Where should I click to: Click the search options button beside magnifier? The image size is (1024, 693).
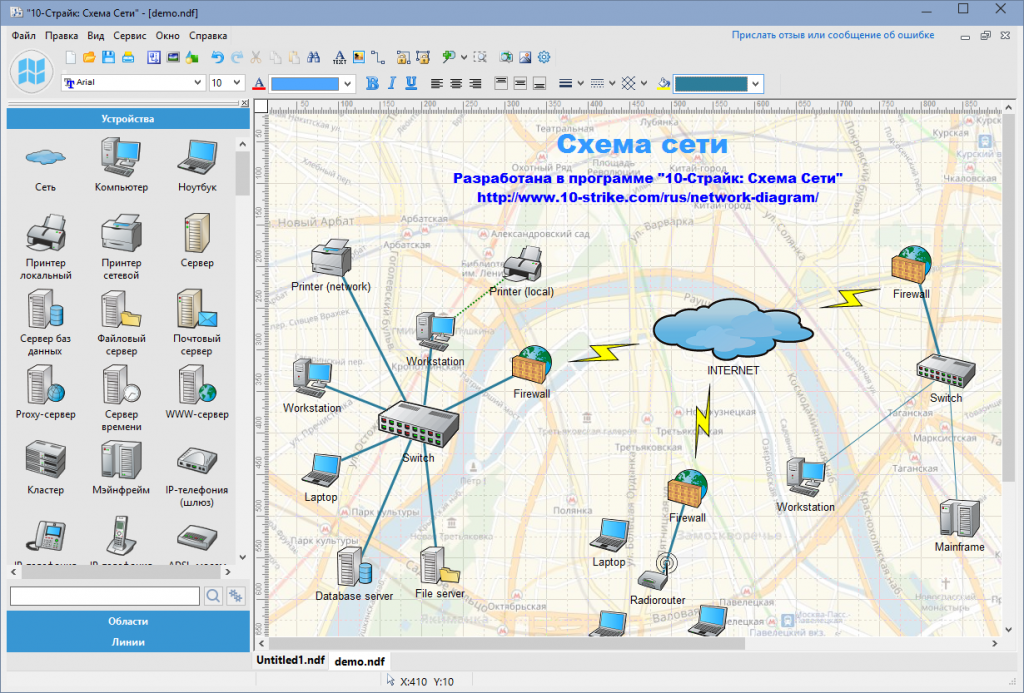click(236, 596)
